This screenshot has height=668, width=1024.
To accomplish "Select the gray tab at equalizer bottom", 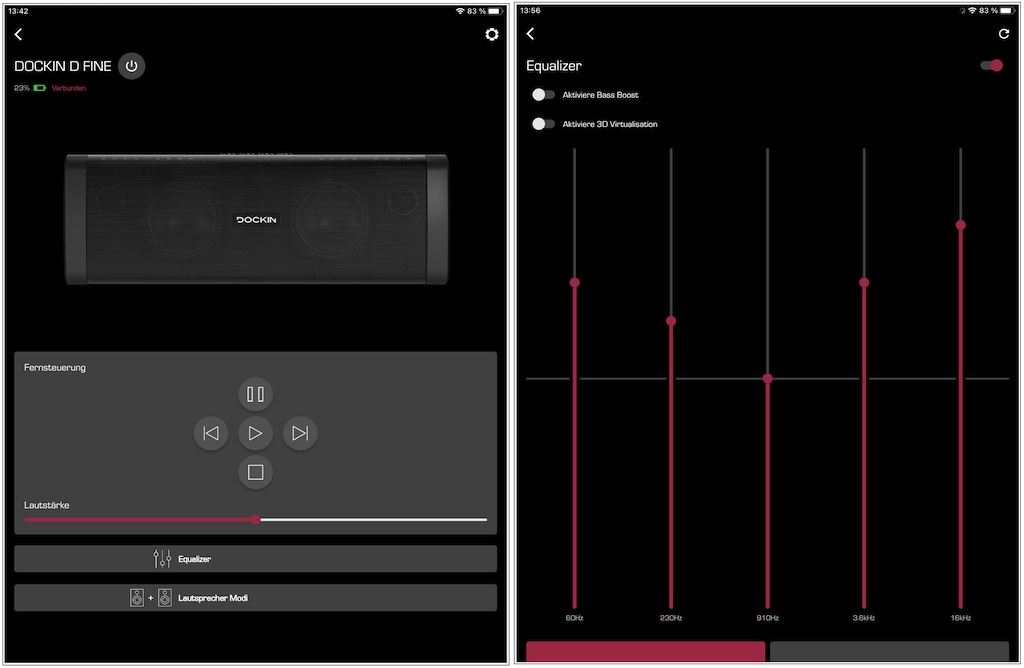I will coord(889,652).
